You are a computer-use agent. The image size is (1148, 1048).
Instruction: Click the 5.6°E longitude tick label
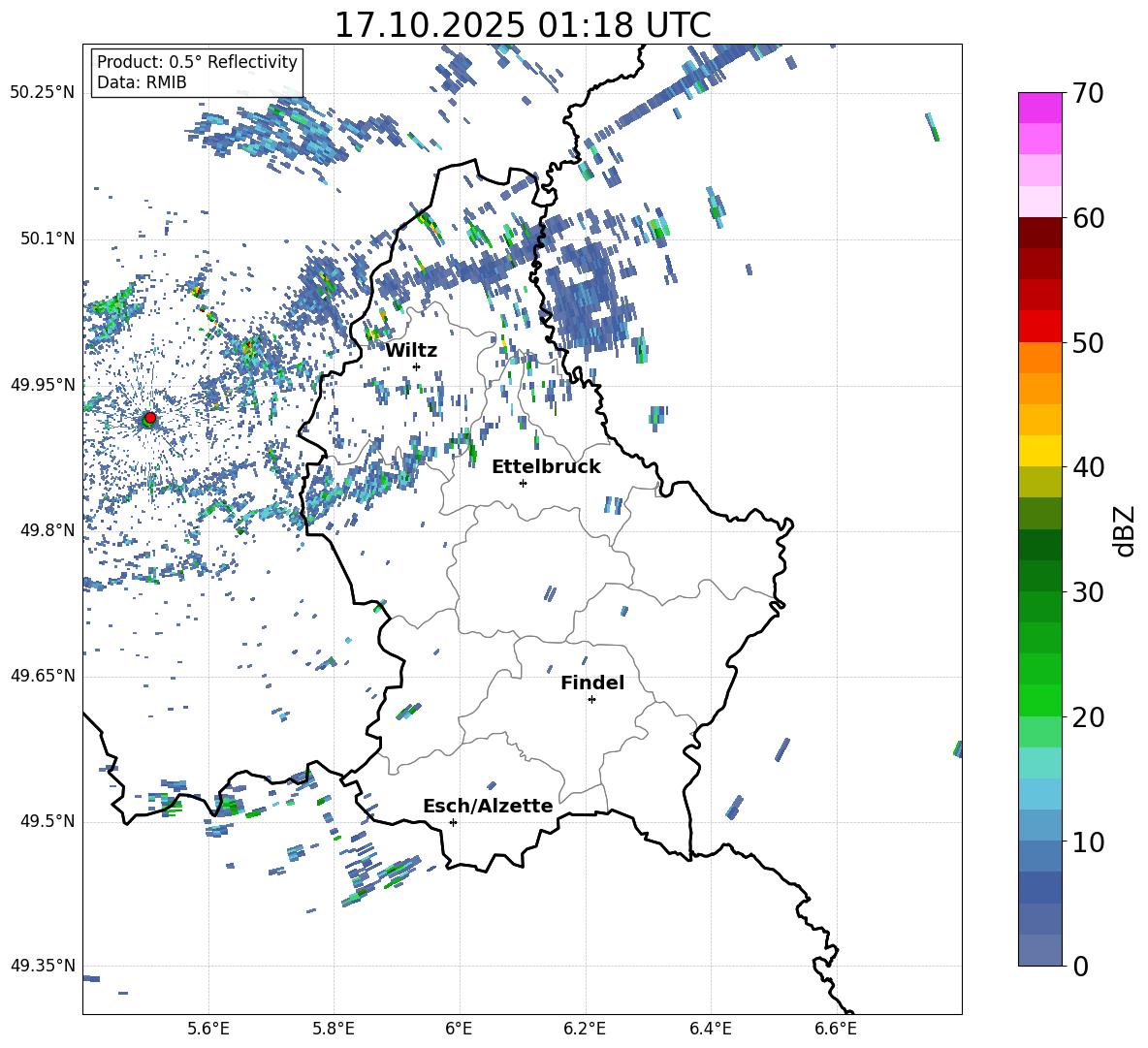pos(207,1029)
